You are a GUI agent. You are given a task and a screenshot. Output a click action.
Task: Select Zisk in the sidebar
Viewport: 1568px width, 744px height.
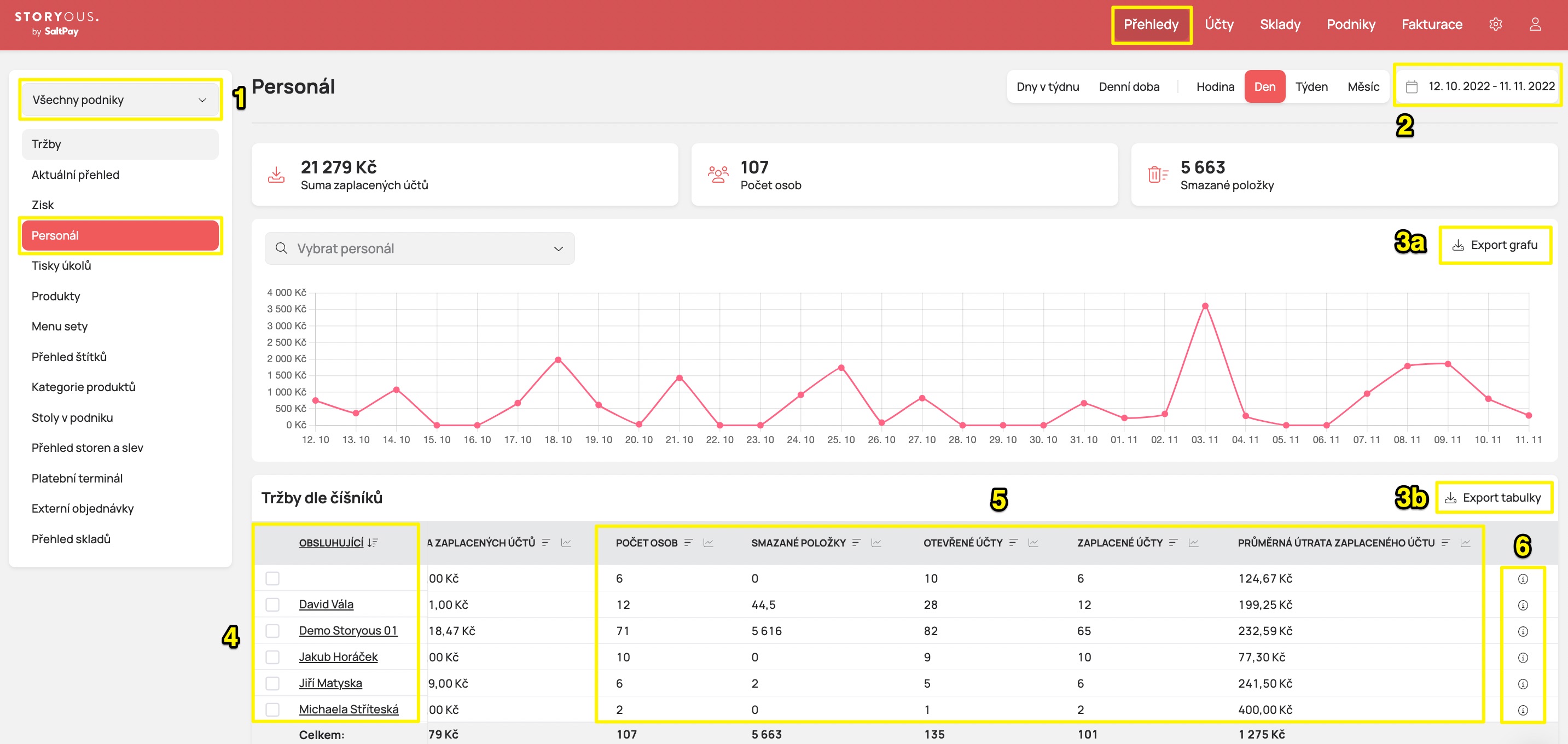120,205
